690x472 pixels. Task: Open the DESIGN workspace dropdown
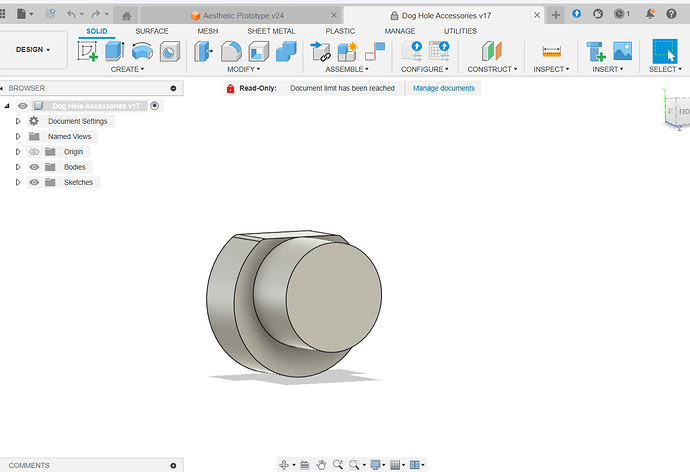point(33,49)
